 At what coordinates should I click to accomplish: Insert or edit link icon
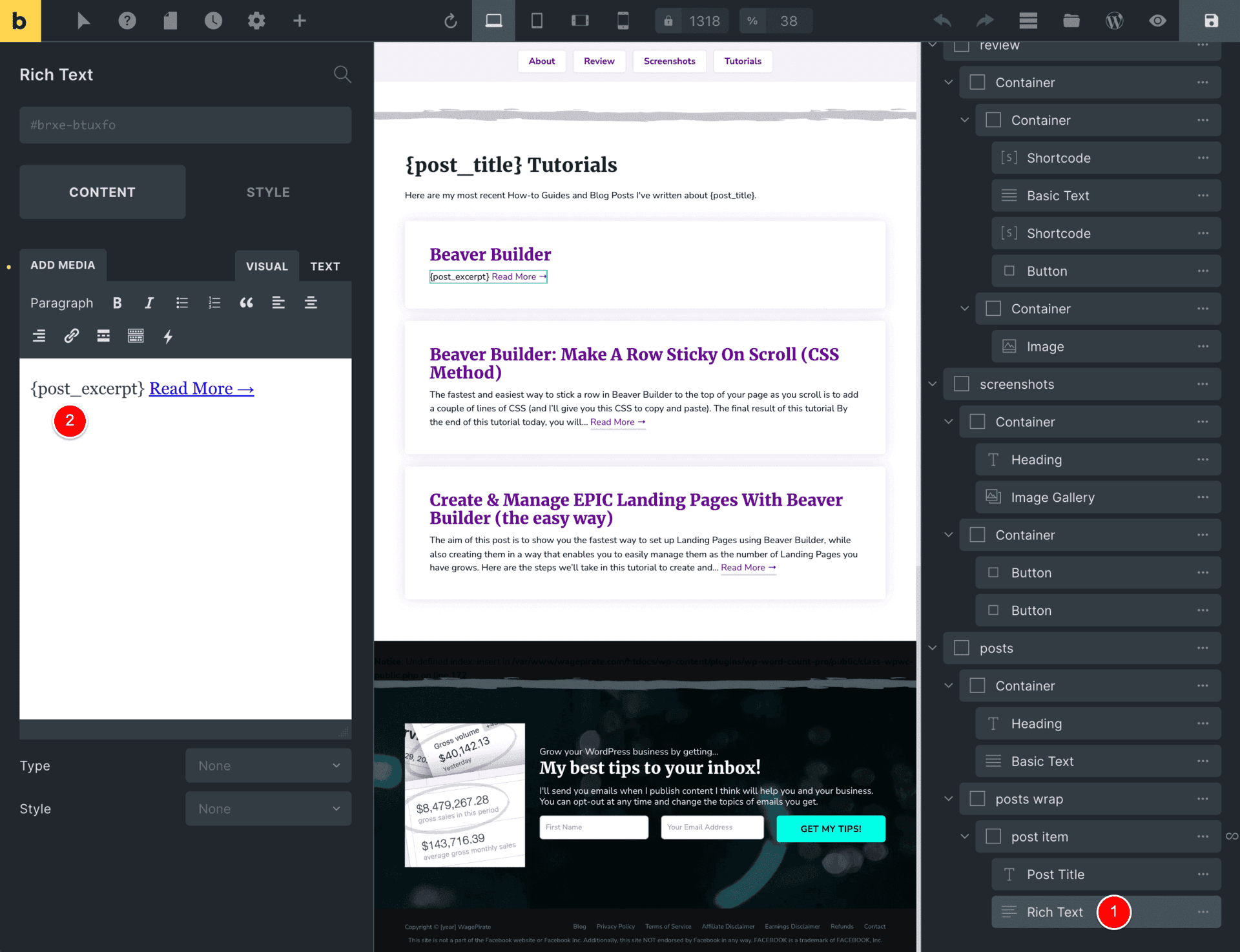point(71,336)
